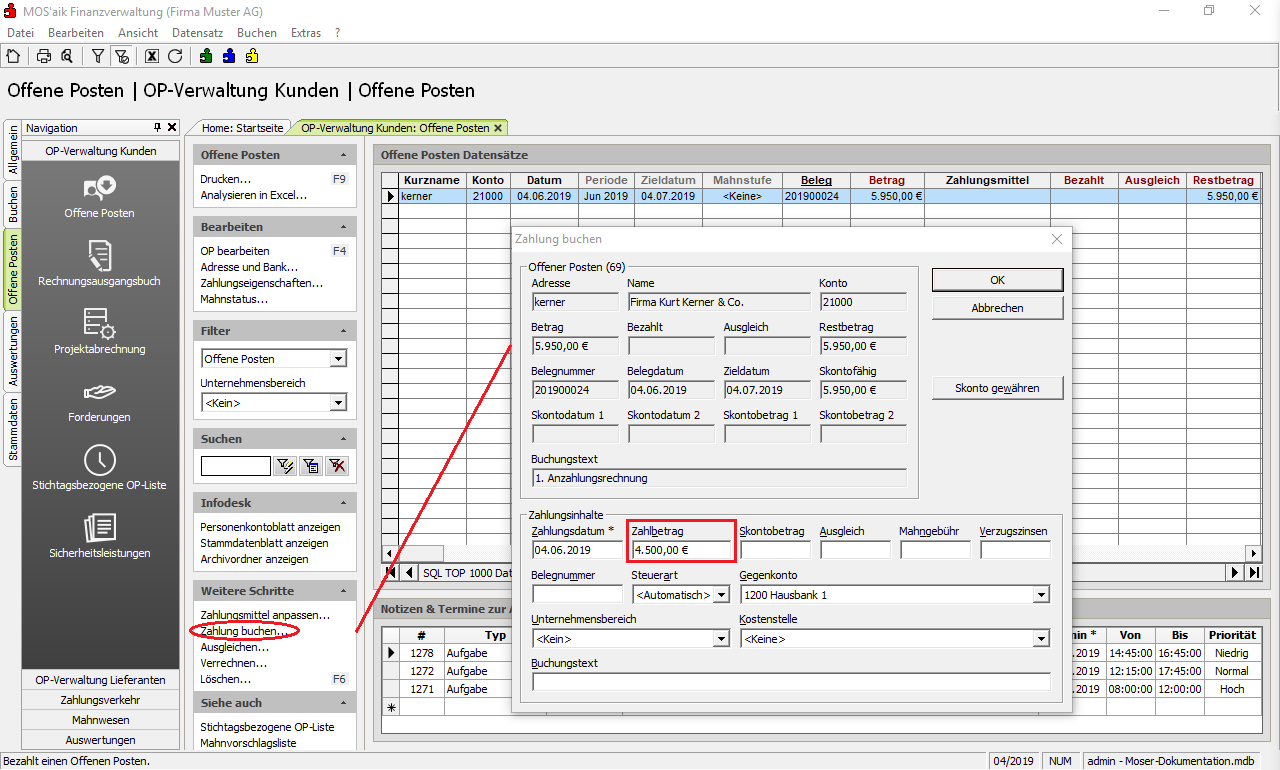Toggle the active filter button in the toolbar
This screenshot has height=770, width=1280.
click(x=121, y=56)
